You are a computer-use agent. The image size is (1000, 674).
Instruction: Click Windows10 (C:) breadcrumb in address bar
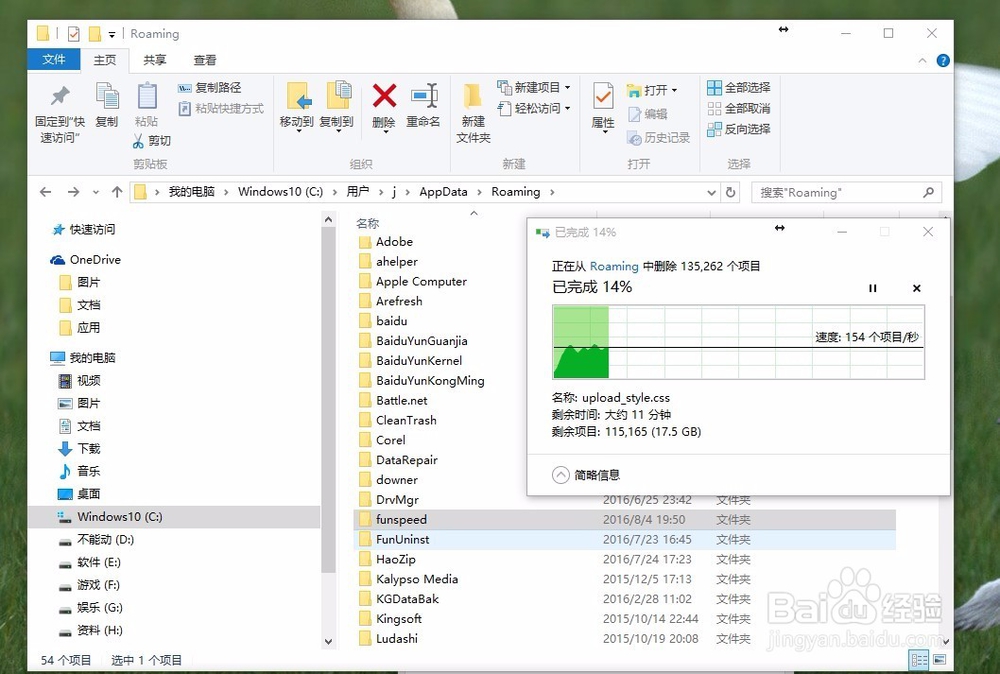pyautogui.click(x=280, y=192)
